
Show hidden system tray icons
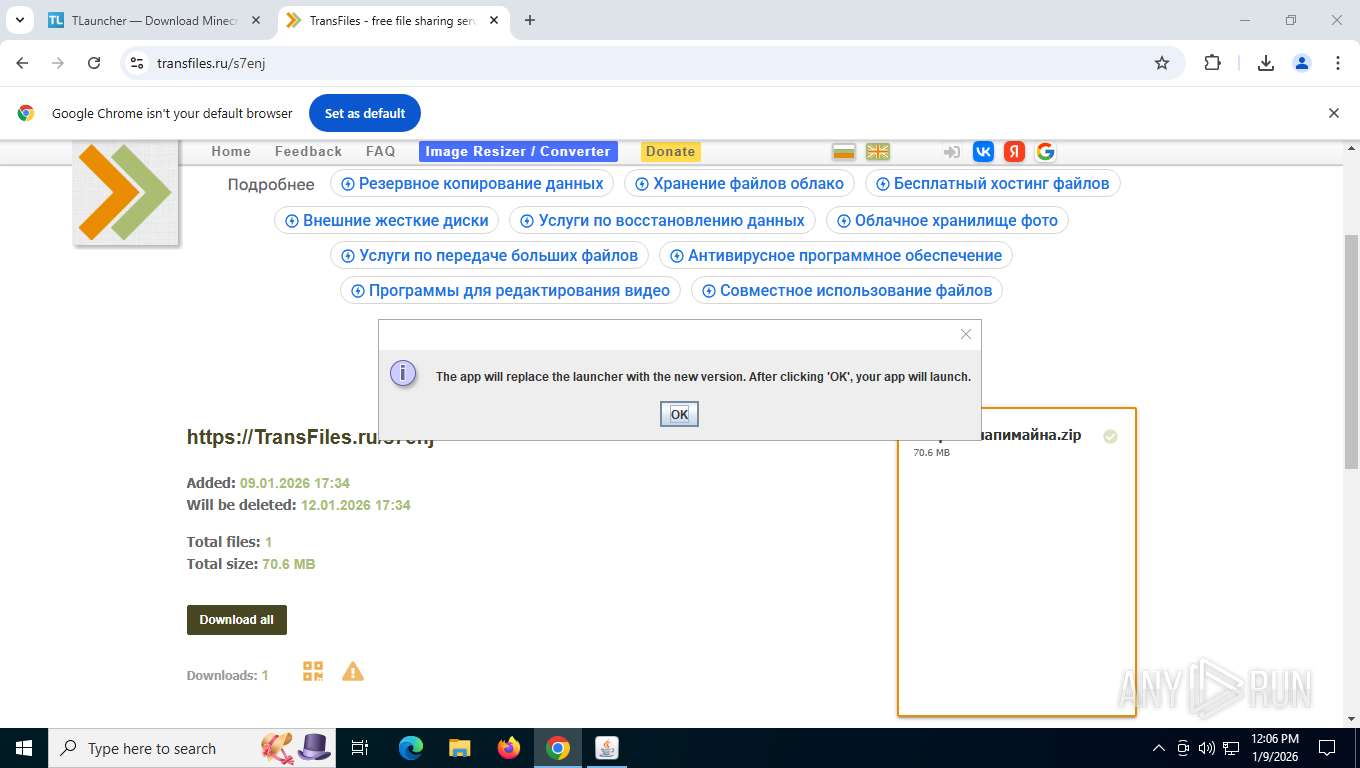[1159, 748]
